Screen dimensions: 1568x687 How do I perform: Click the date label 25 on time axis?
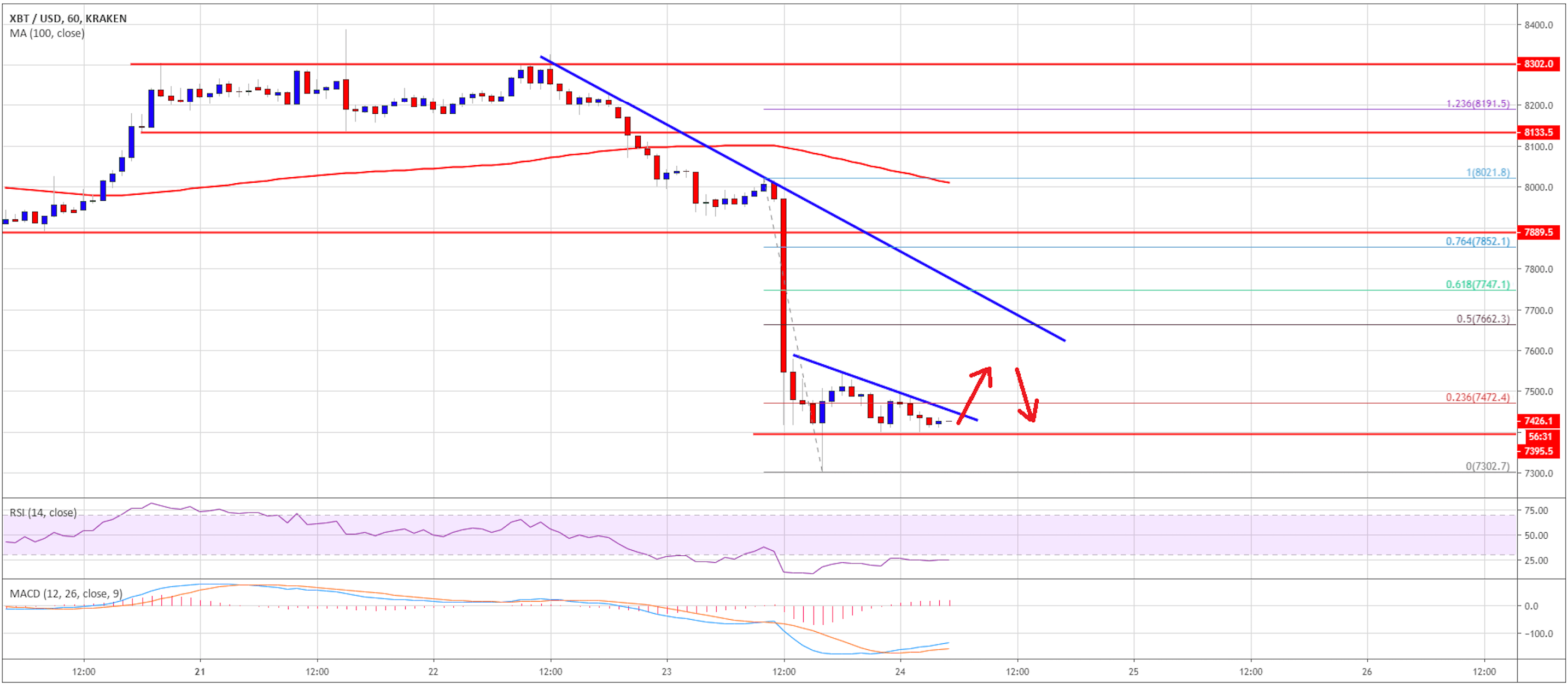click(1133, 671)
